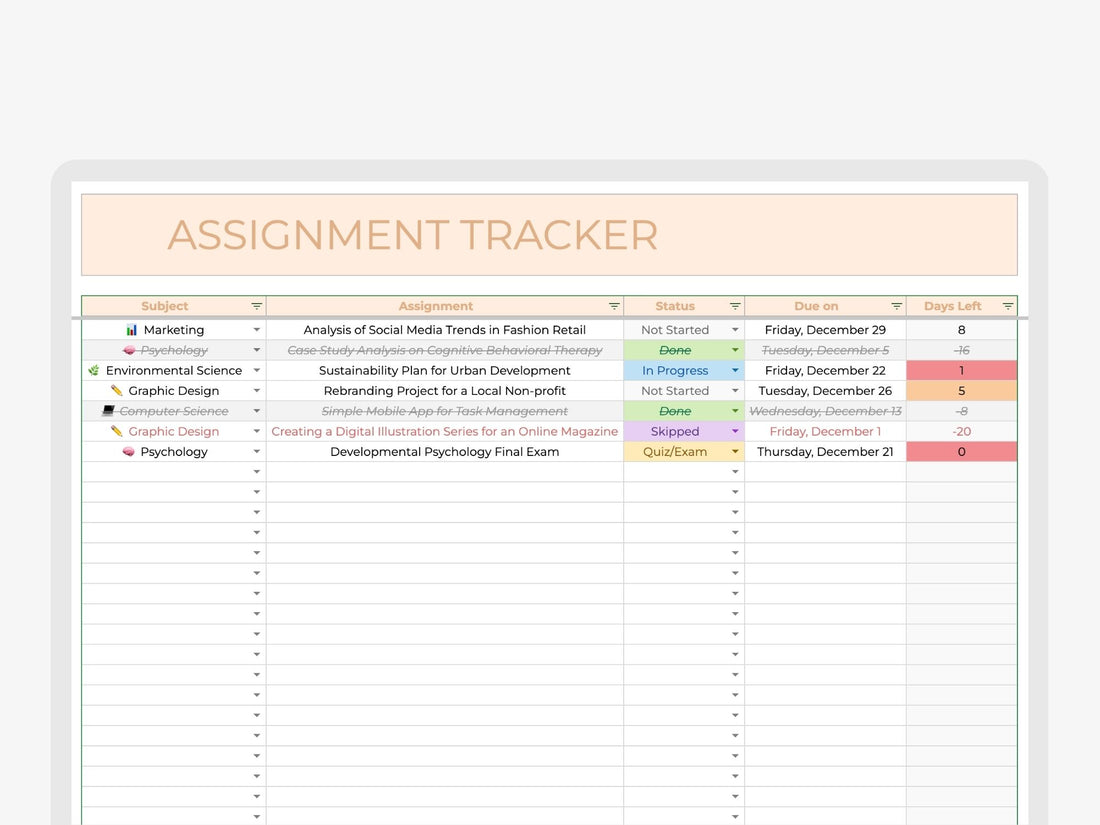Select the red Days Left cell showing 0
Image resolution: width=1100 pixels, height=825 pixels.
961,451
